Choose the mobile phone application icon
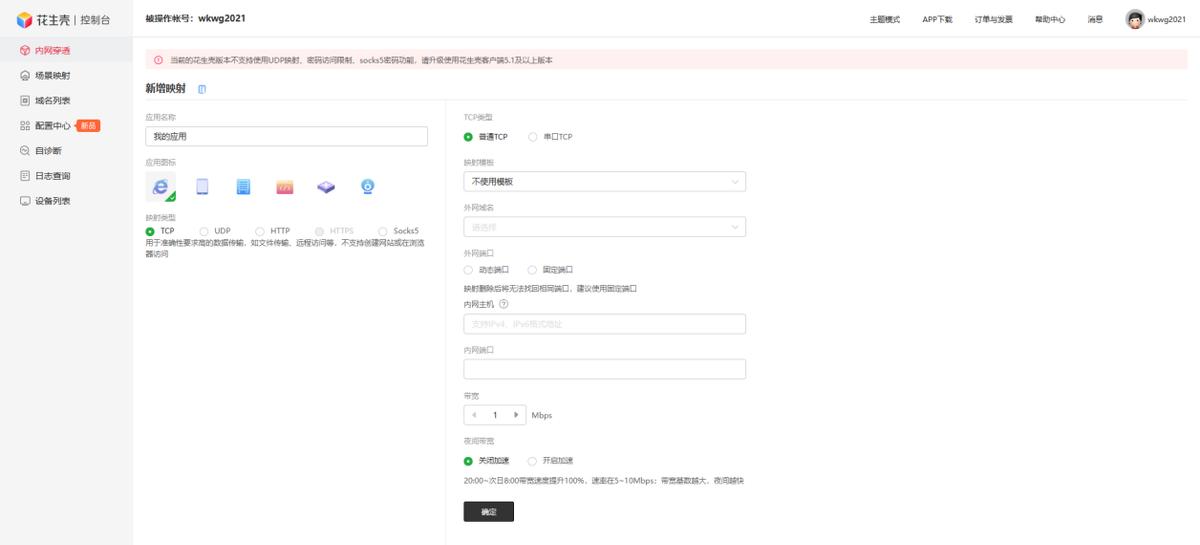 click(202, 186)
